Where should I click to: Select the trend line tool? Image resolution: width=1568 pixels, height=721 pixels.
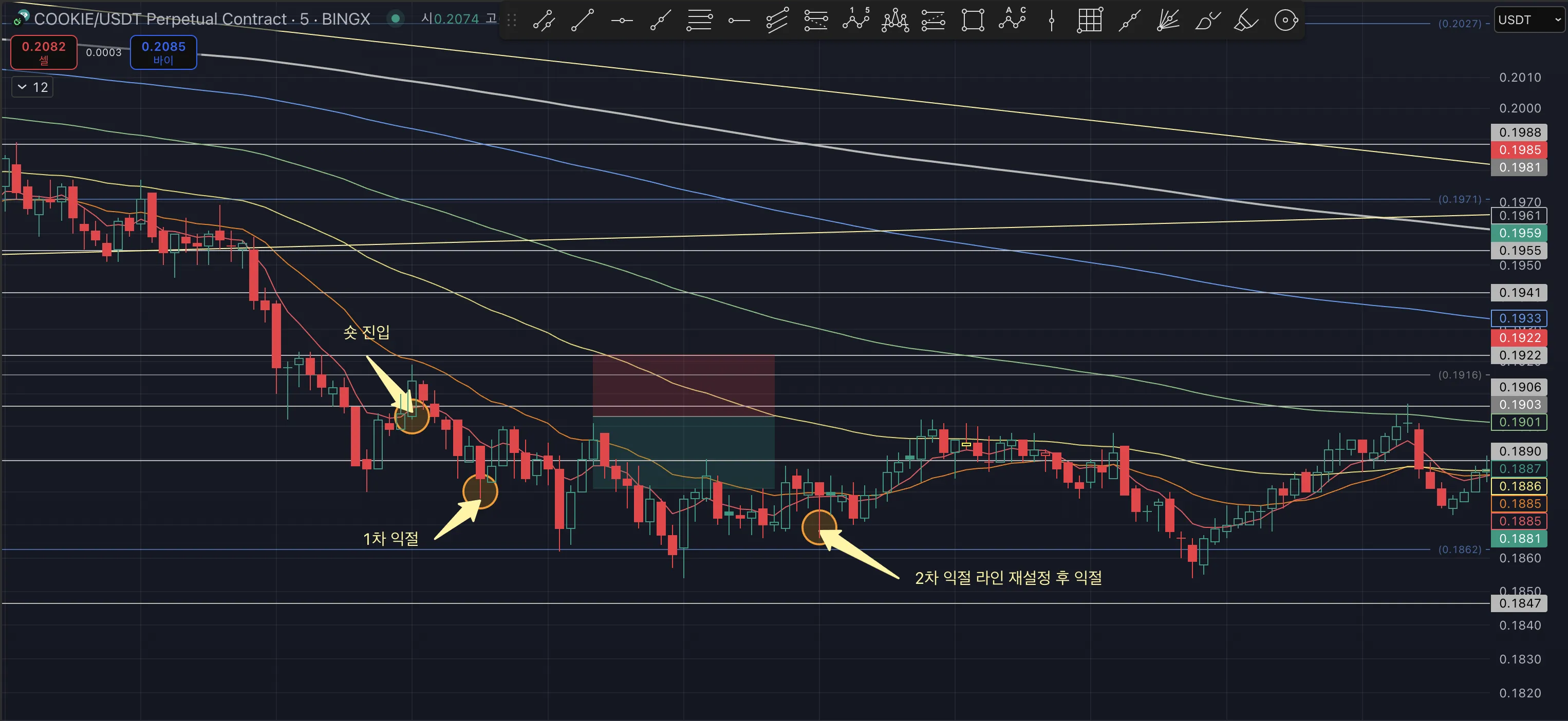coord(583,20)
